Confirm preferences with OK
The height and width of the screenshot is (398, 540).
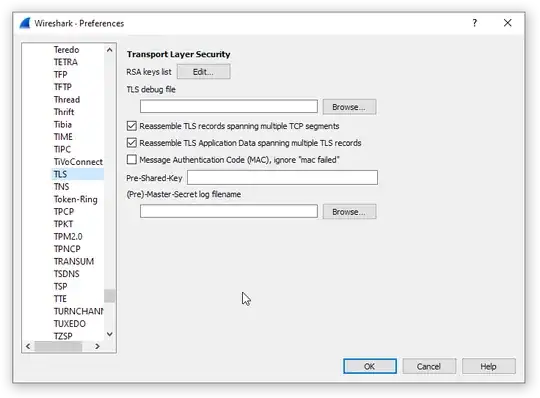370,366
